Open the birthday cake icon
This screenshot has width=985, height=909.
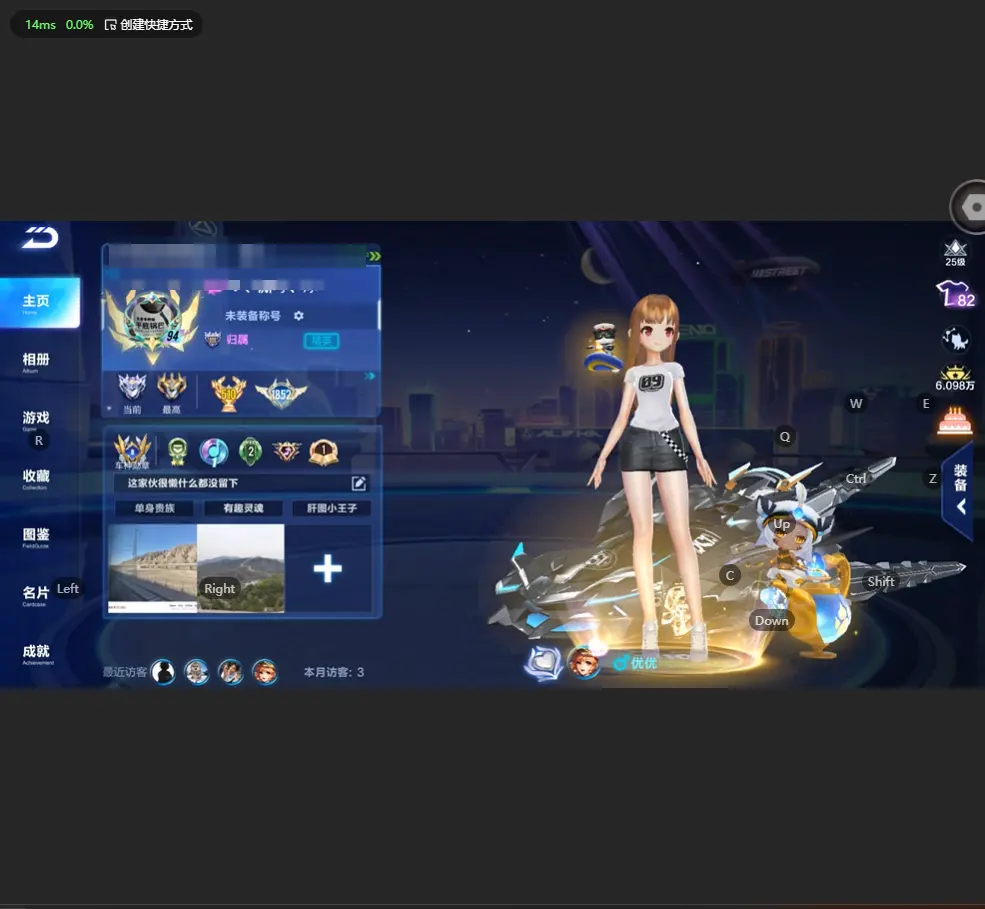(955, 421)
